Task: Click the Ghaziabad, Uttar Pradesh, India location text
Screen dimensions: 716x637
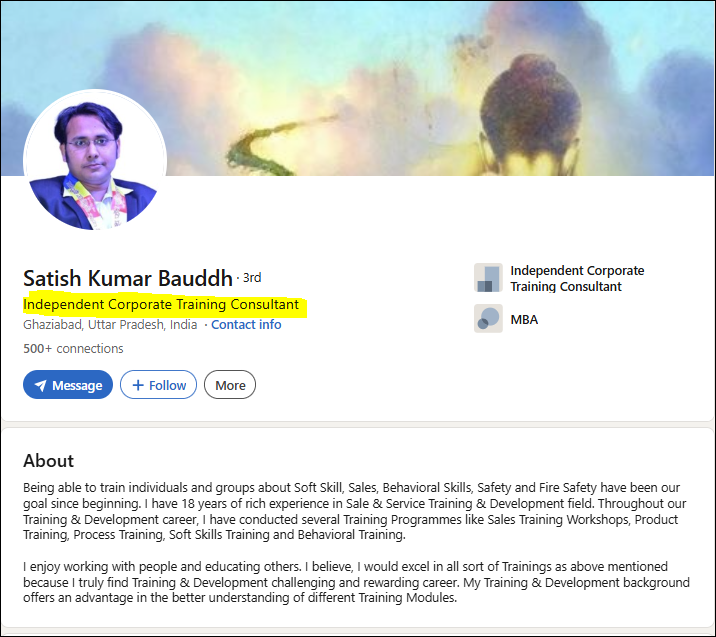Action: click(110, 325)
